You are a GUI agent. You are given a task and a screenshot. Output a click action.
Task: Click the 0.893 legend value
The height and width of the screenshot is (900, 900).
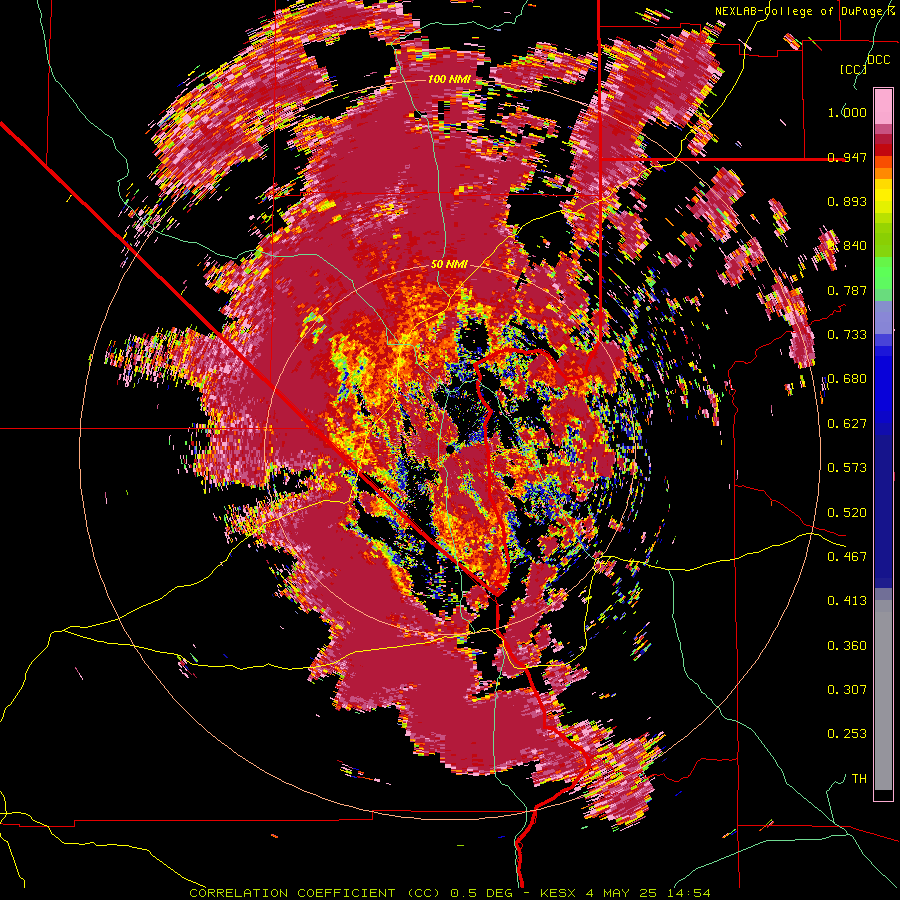click(x=847, y=201)
